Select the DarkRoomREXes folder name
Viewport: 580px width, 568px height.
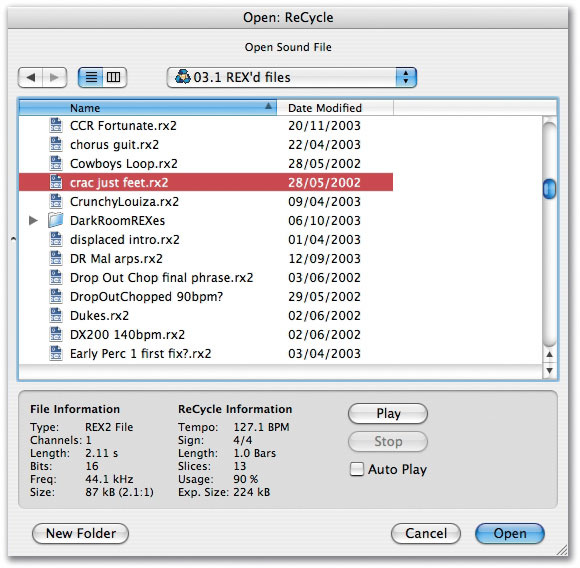117,221
